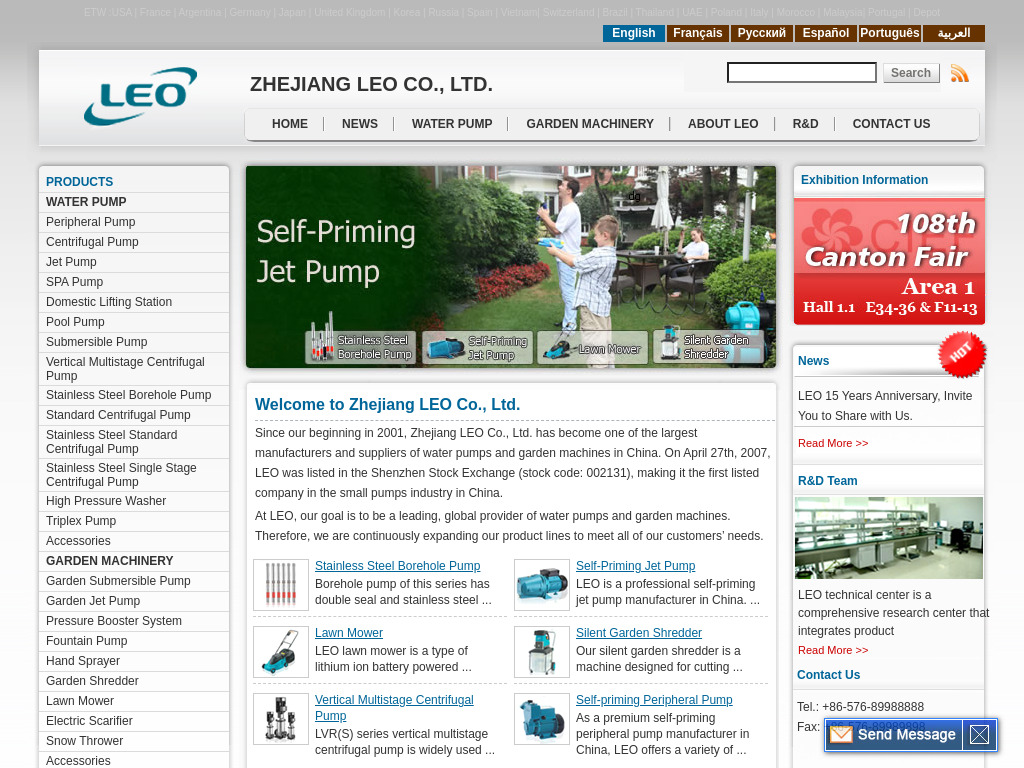
Task: Click Read More under R&D Team
Action: (833, 650)
